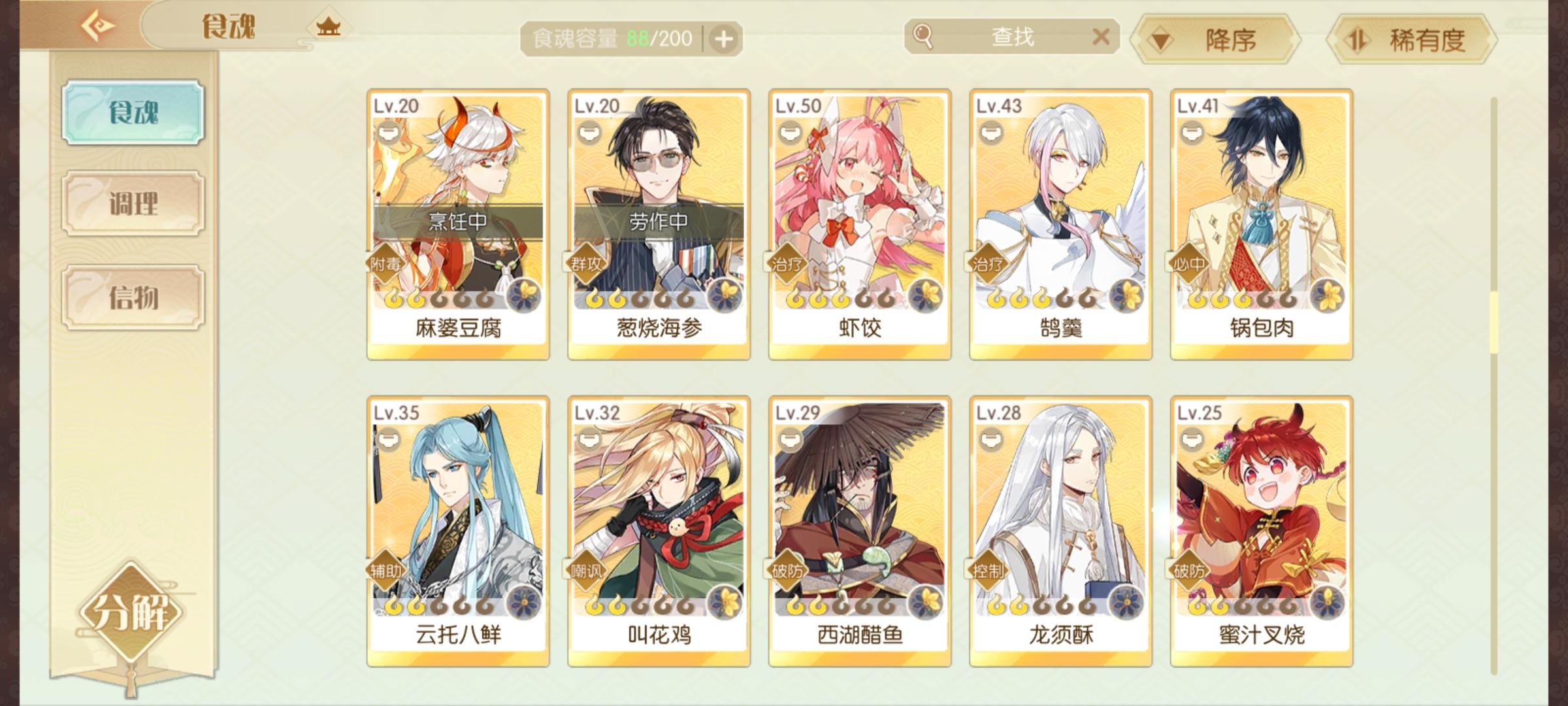Click into the 查找 search field
The width and height of the screenshot is (1568, 706).
click(1012, 37)
